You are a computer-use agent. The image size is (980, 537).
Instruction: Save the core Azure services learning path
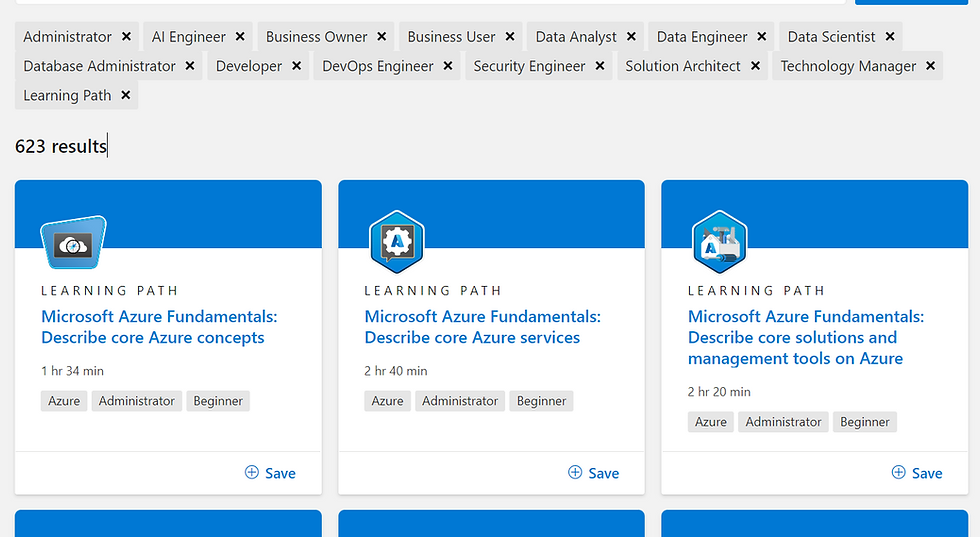[593, 473]
